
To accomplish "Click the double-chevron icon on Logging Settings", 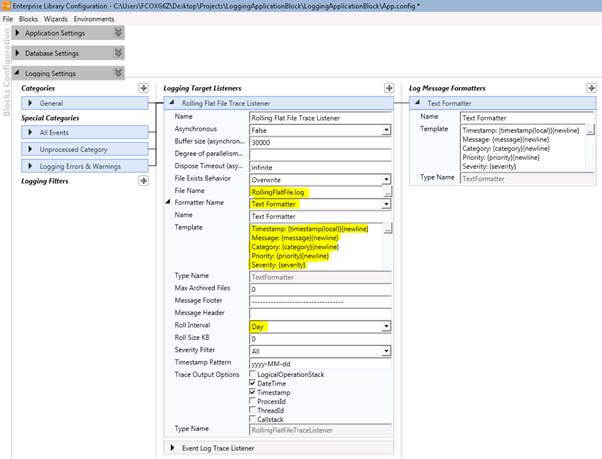I will [118, 73].
